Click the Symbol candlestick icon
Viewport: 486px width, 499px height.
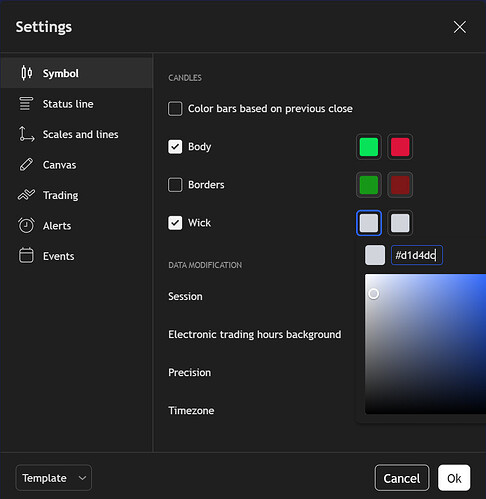[27, 73]
